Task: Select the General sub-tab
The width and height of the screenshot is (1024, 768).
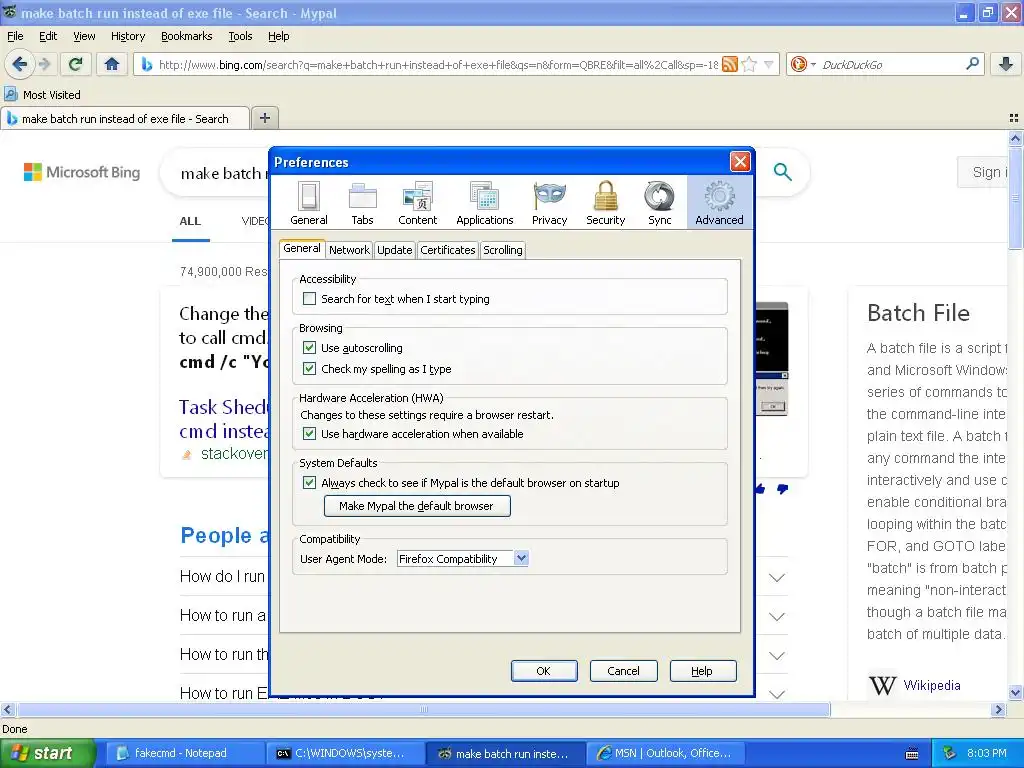Action: pyautogui.click(x=302, y=248)
